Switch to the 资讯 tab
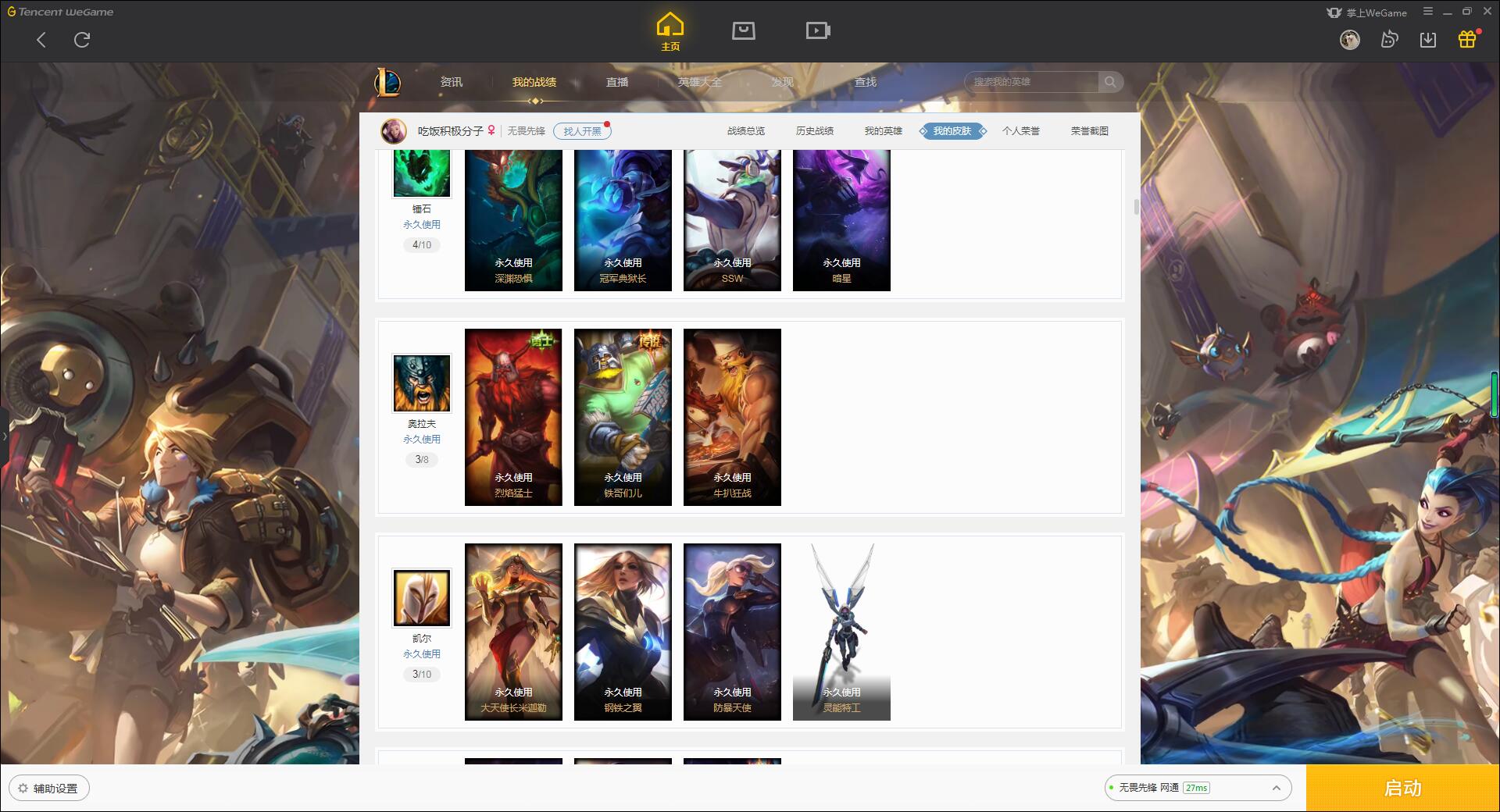This screenshot has width=1500, height=812. pyautogui.click(x=451, y=82)
